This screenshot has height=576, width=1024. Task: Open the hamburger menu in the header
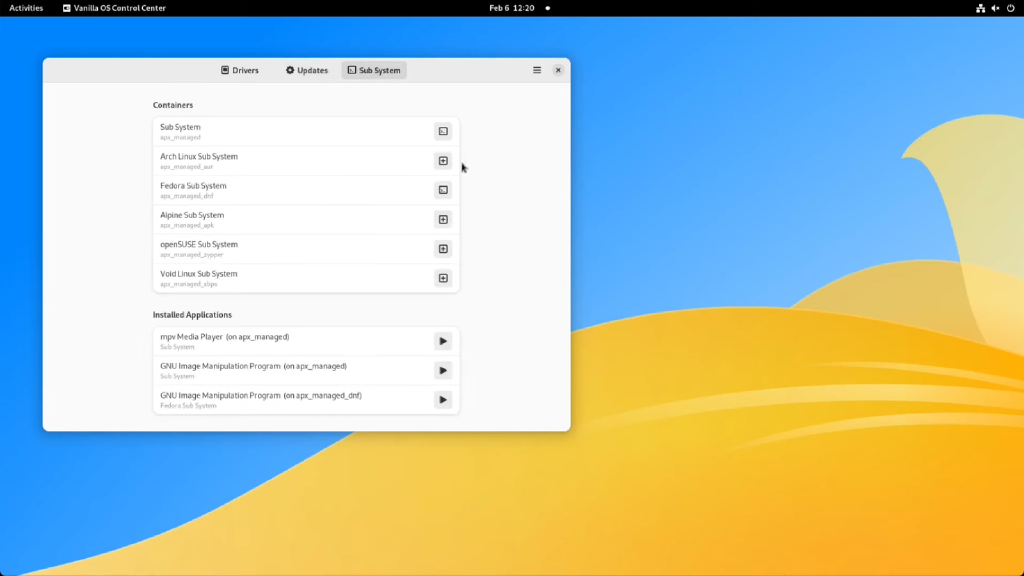pyautogui.click(x=536, y=70)
